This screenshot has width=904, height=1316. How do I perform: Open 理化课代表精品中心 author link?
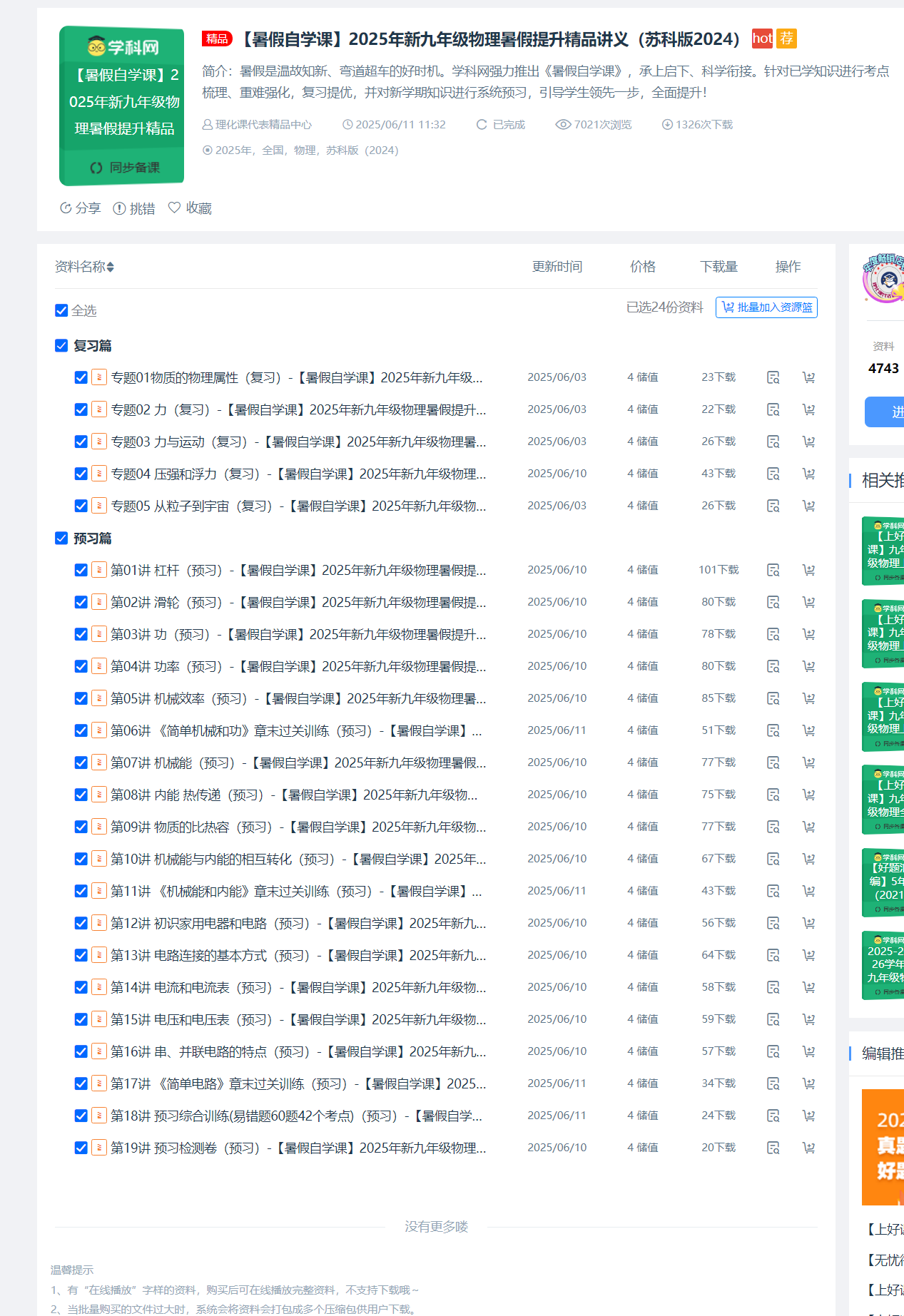(263, 124)
